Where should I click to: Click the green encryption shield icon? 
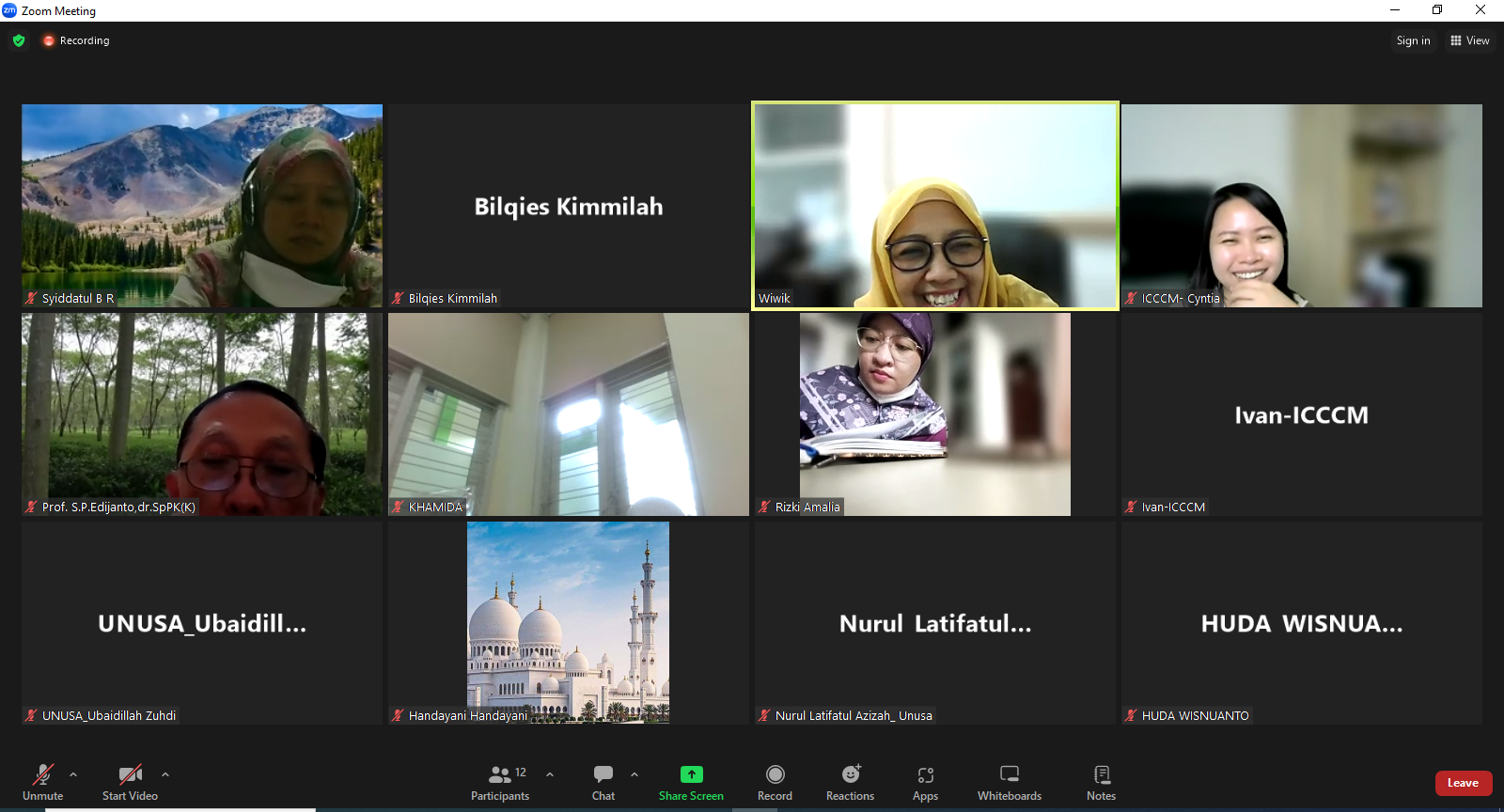coord(19,40)
